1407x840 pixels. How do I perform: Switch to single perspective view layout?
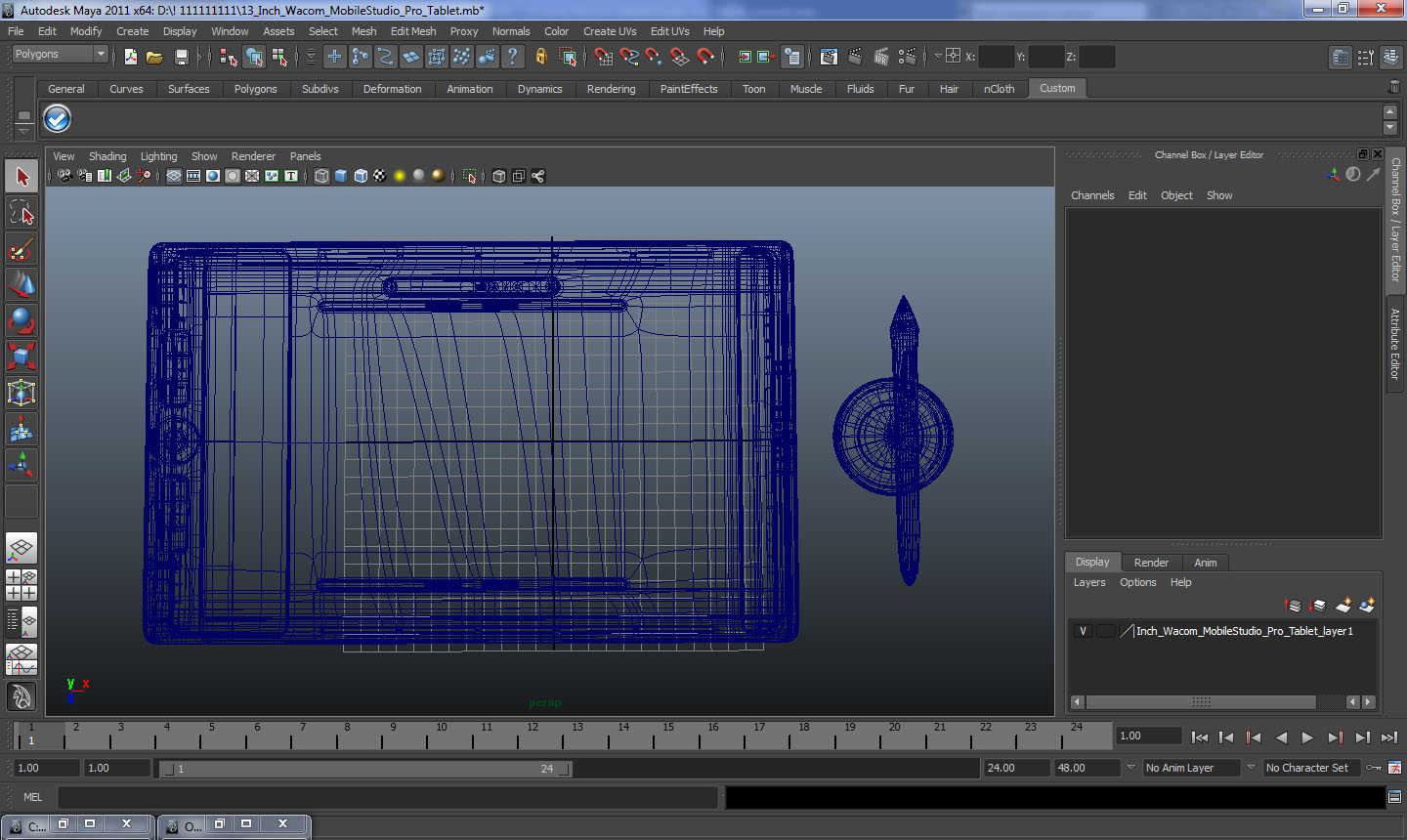pos(21,548)
